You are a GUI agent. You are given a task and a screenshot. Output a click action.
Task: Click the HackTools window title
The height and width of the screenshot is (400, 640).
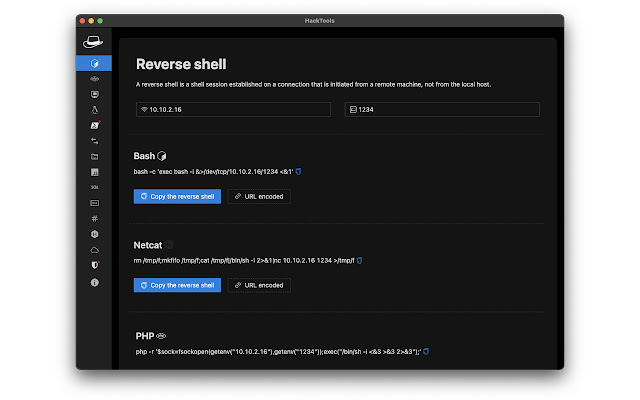pos(320,21)
